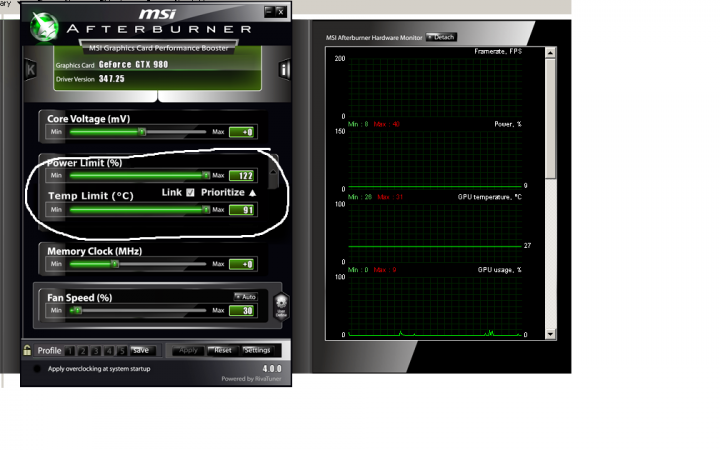Click the Fan Speed value field showing 30
This screenshot has width=720, height=450.
[x=242, y=310]
